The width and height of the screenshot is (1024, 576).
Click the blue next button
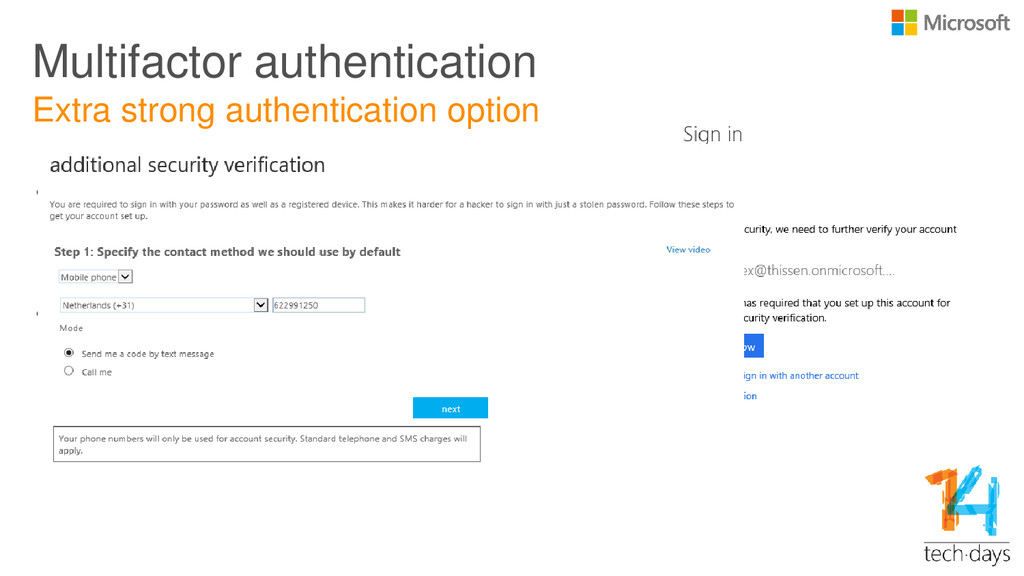450,408
